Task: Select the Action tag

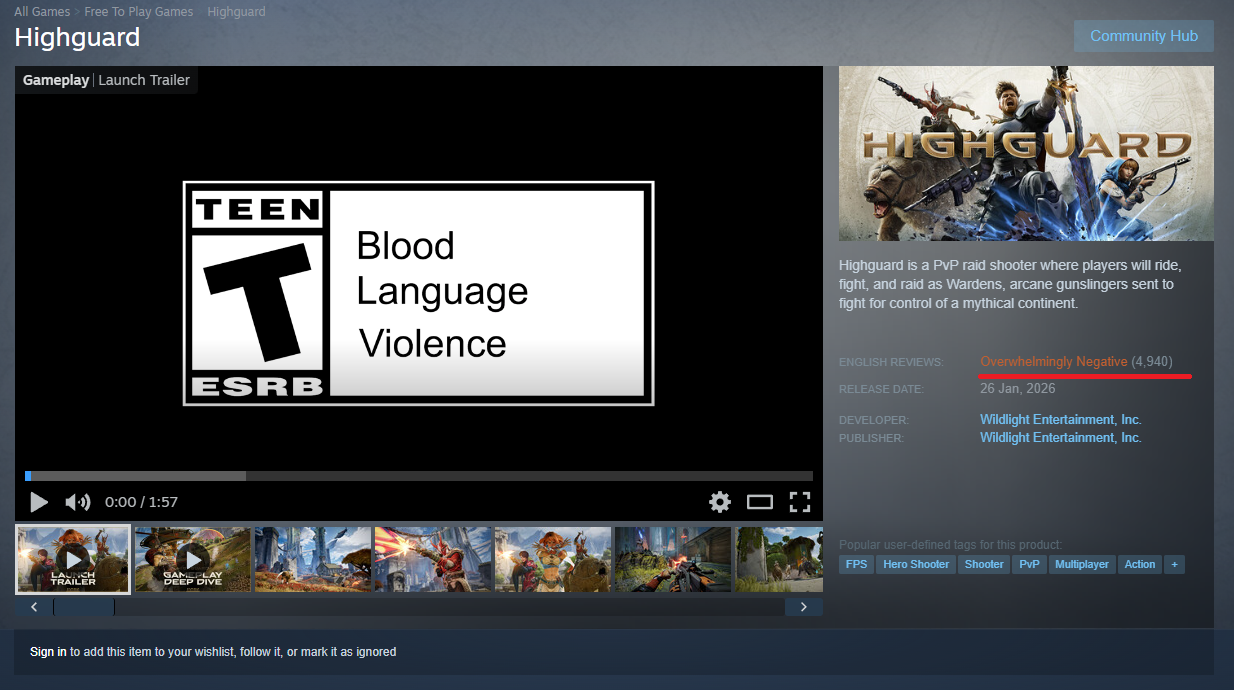Action: [x=1140, y=564]
